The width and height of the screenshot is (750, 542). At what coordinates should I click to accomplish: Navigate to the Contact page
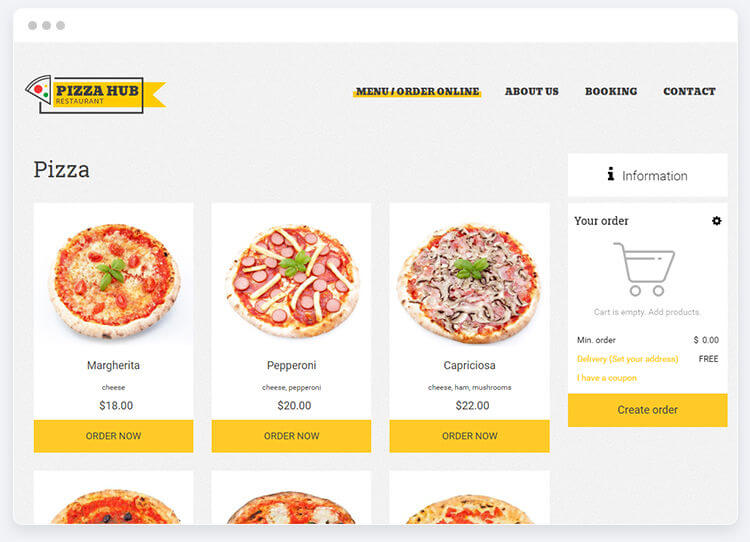(689, 91)
